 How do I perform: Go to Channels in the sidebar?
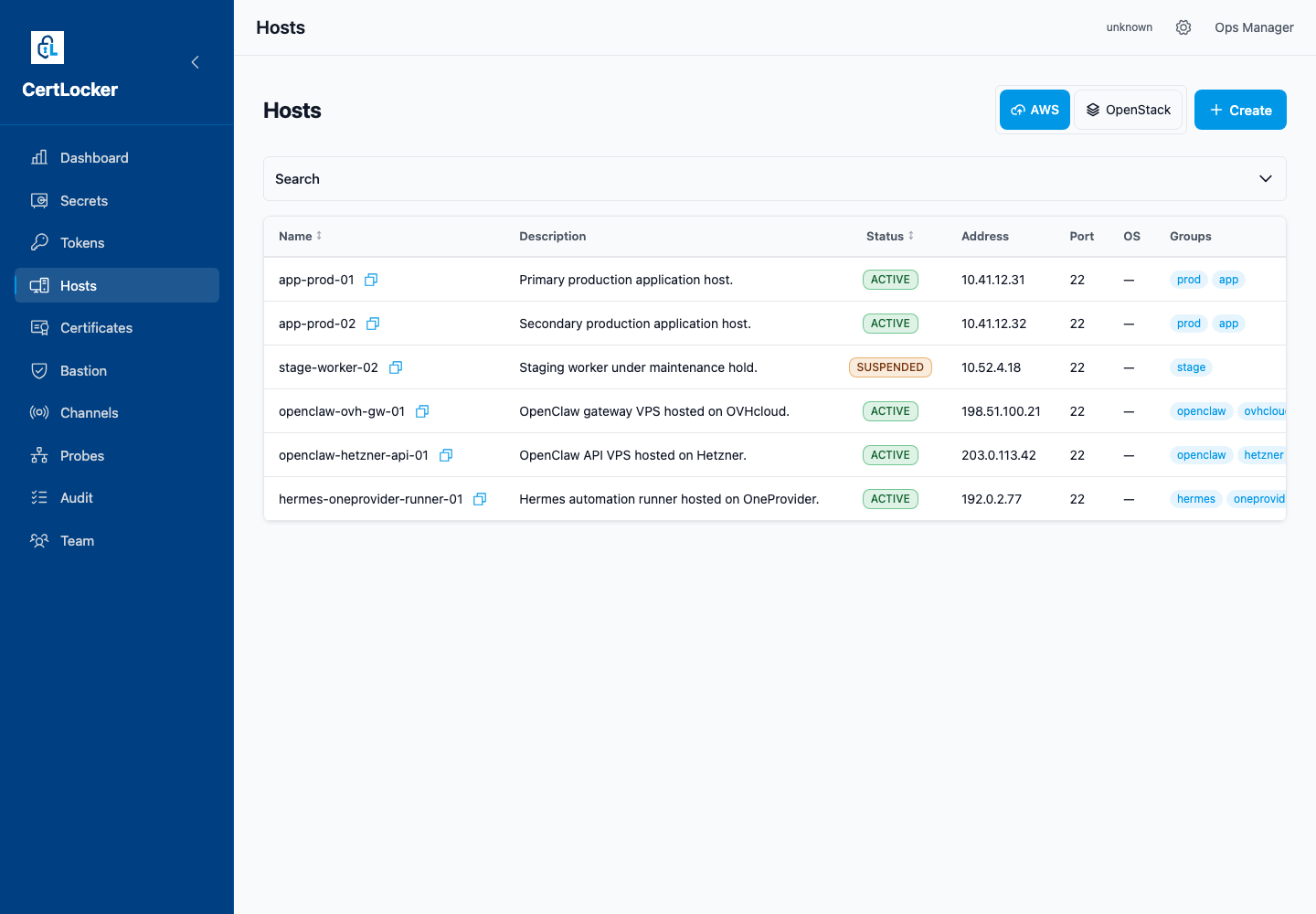[117, 413]
